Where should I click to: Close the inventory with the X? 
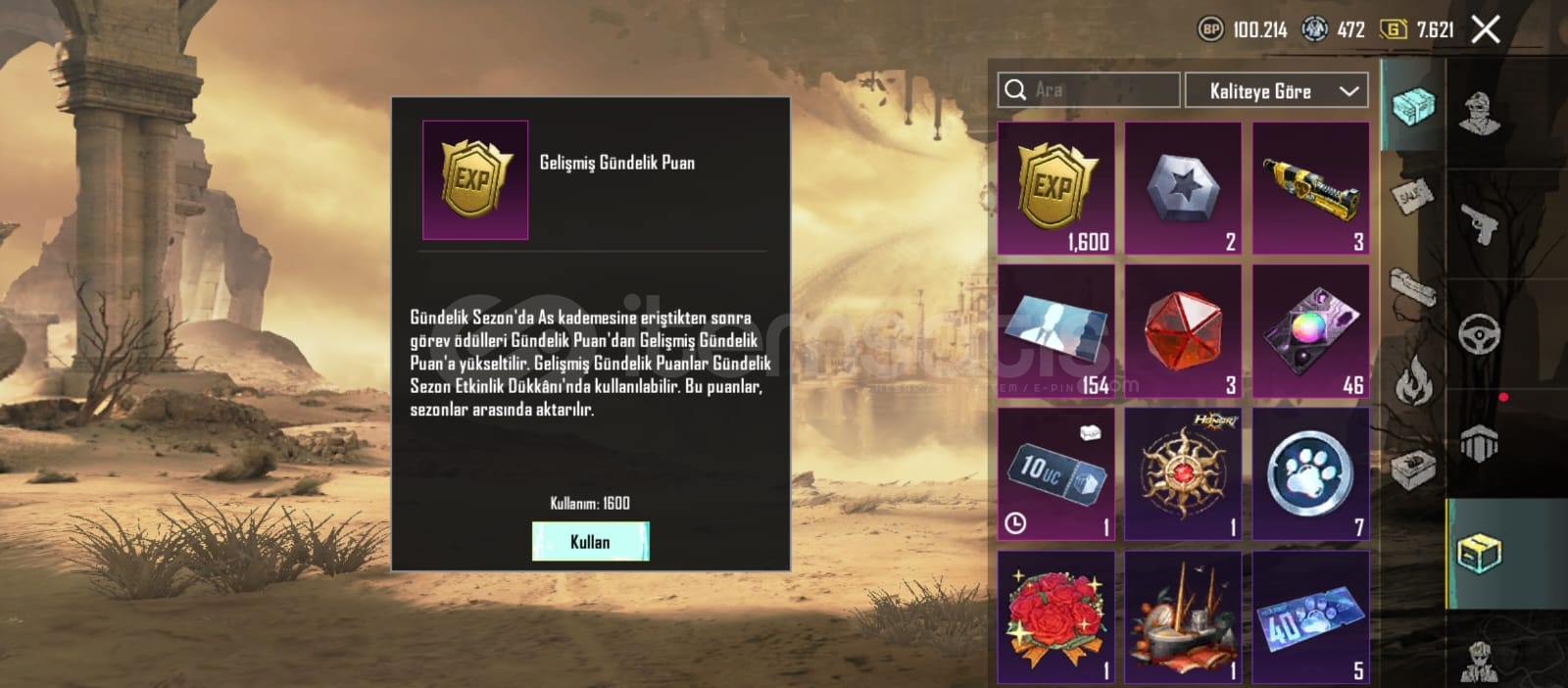click(x=1486, y=29)
